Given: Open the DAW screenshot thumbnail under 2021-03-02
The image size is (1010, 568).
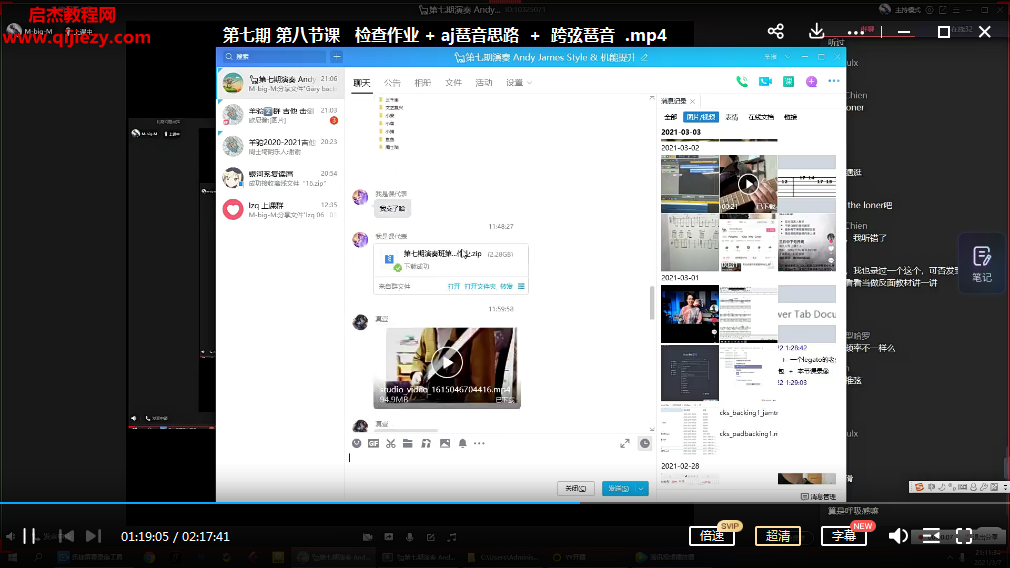Looking at the screenshot, I should coord(690,184).
